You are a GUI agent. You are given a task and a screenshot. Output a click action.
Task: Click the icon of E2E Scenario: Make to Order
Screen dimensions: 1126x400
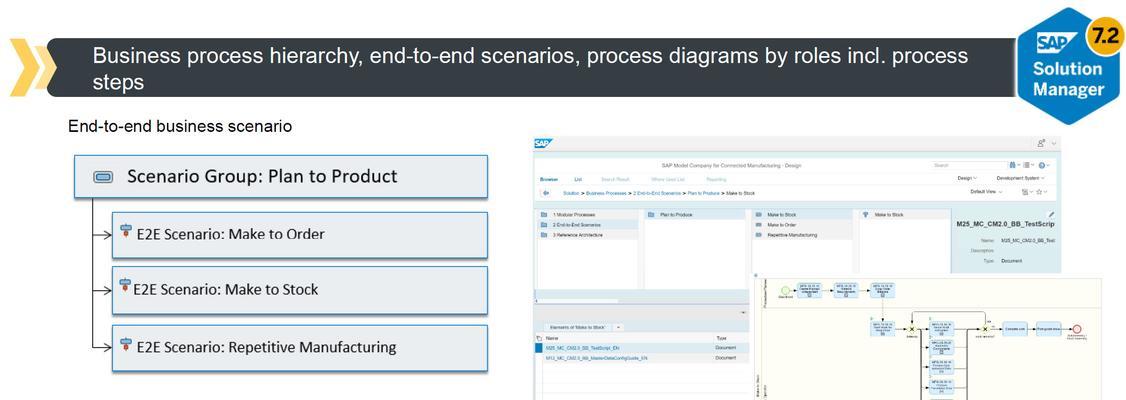126,233
